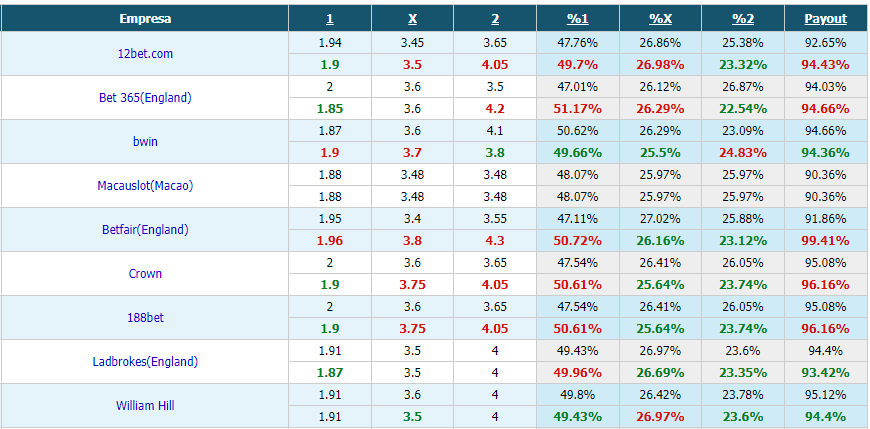Select Bet 365 current away odds 4.2

pyautogui.click(x=495, y=109)
